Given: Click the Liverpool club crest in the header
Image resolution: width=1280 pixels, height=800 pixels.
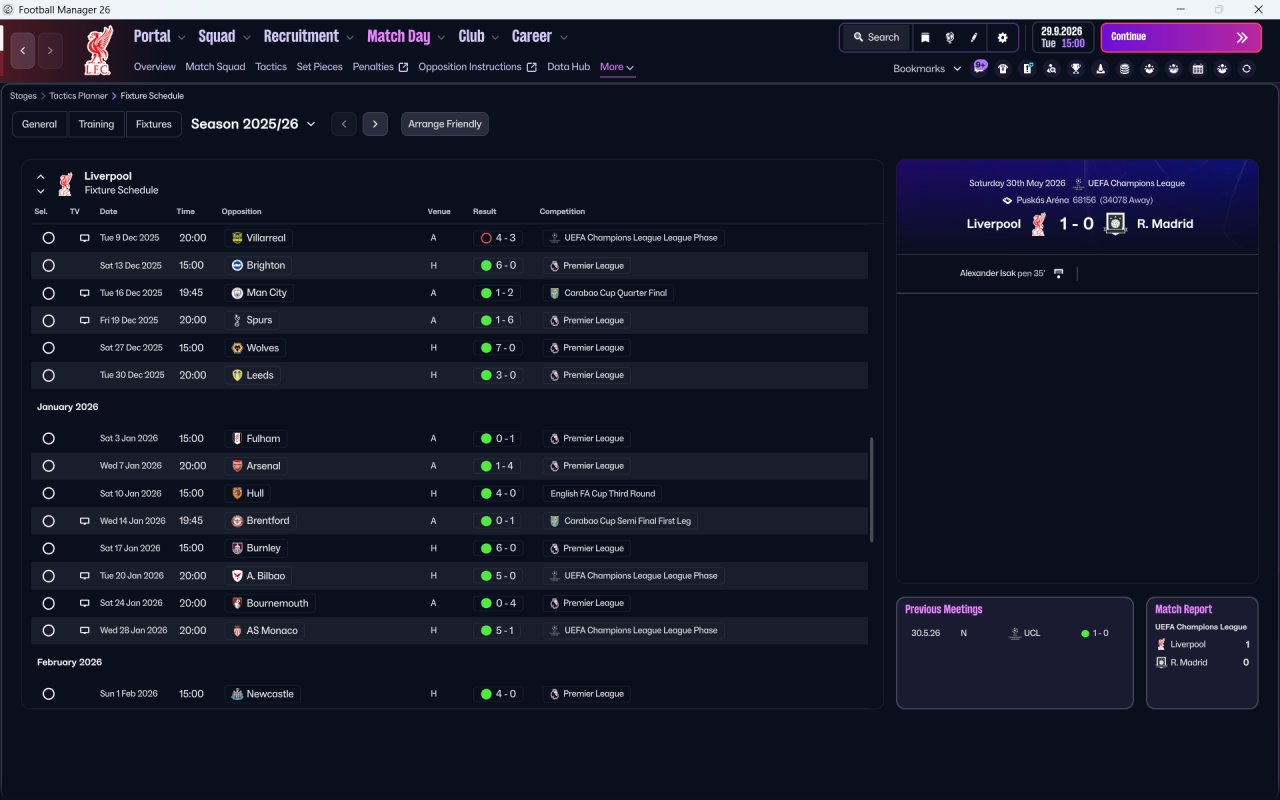Looking at the screenshot, I should pyautogui.click(x=97, y=51).
